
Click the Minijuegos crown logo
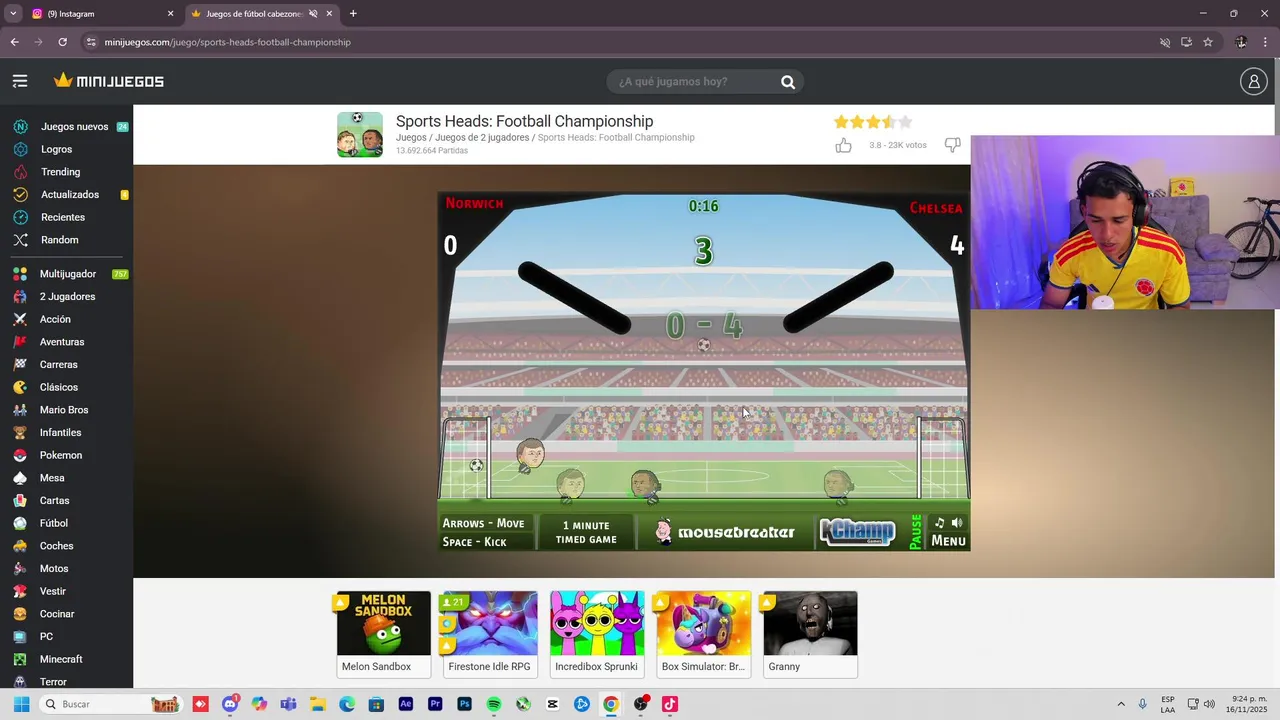pyautogui.click(x=108, y=81)
